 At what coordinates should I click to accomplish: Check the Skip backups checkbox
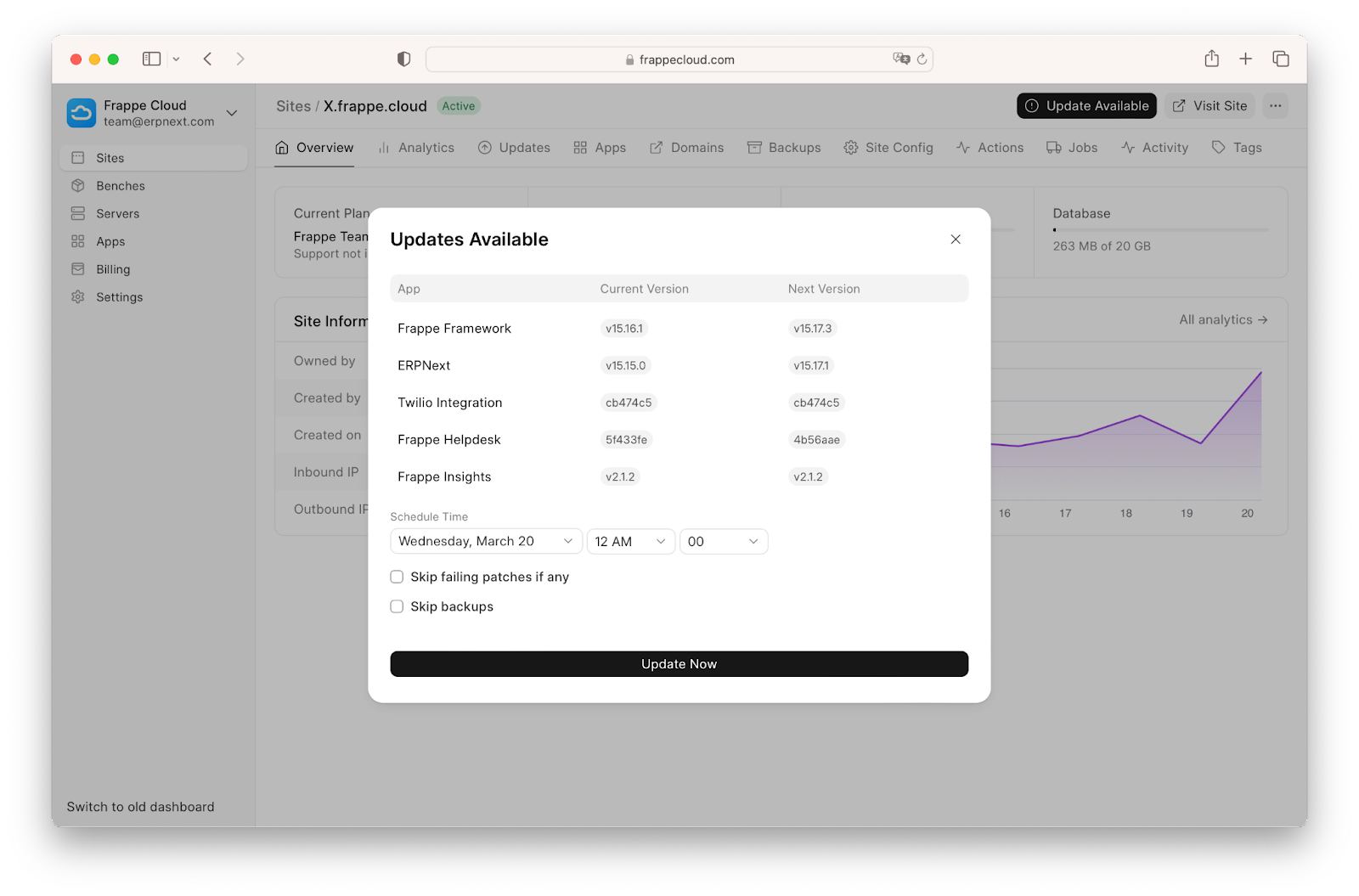pos(397,606)
